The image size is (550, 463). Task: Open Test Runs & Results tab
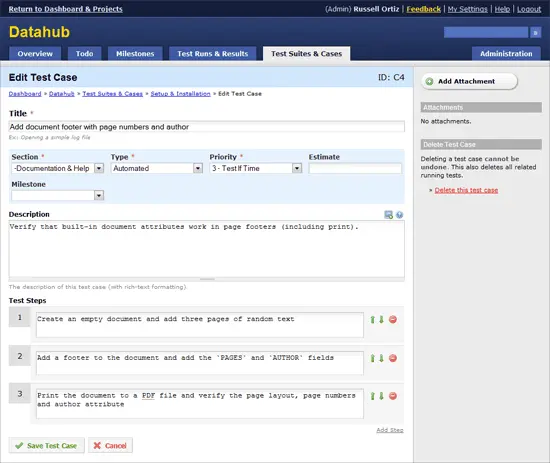(x=213, y=54)
